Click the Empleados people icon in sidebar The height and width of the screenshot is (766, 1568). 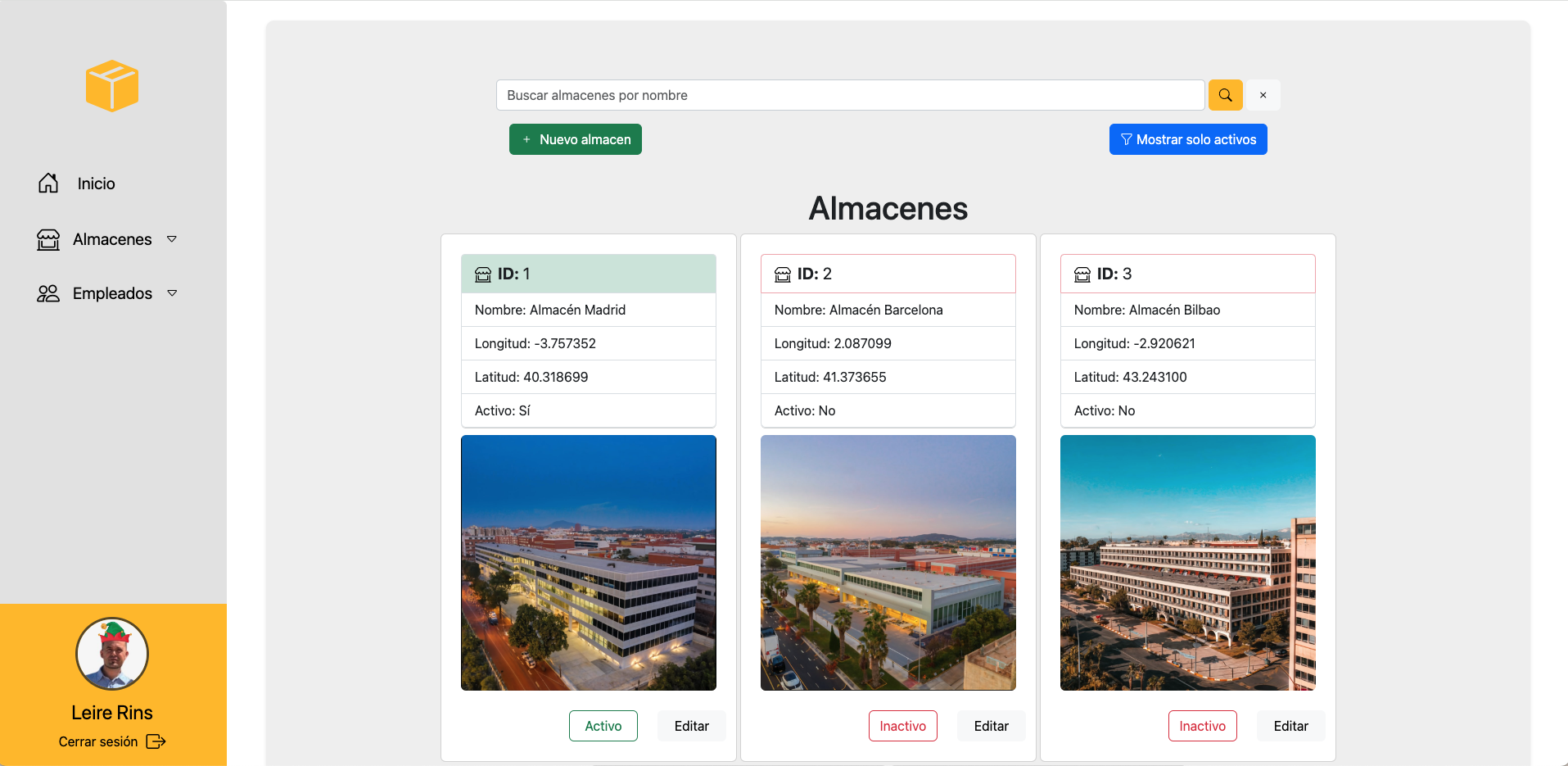48,293
